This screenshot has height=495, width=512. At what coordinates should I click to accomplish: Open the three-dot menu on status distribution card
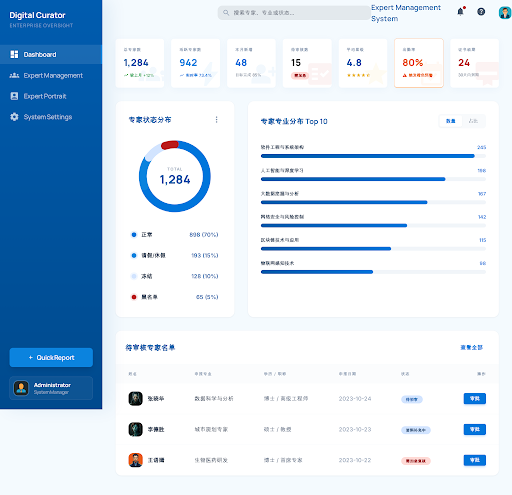(217, 120)
